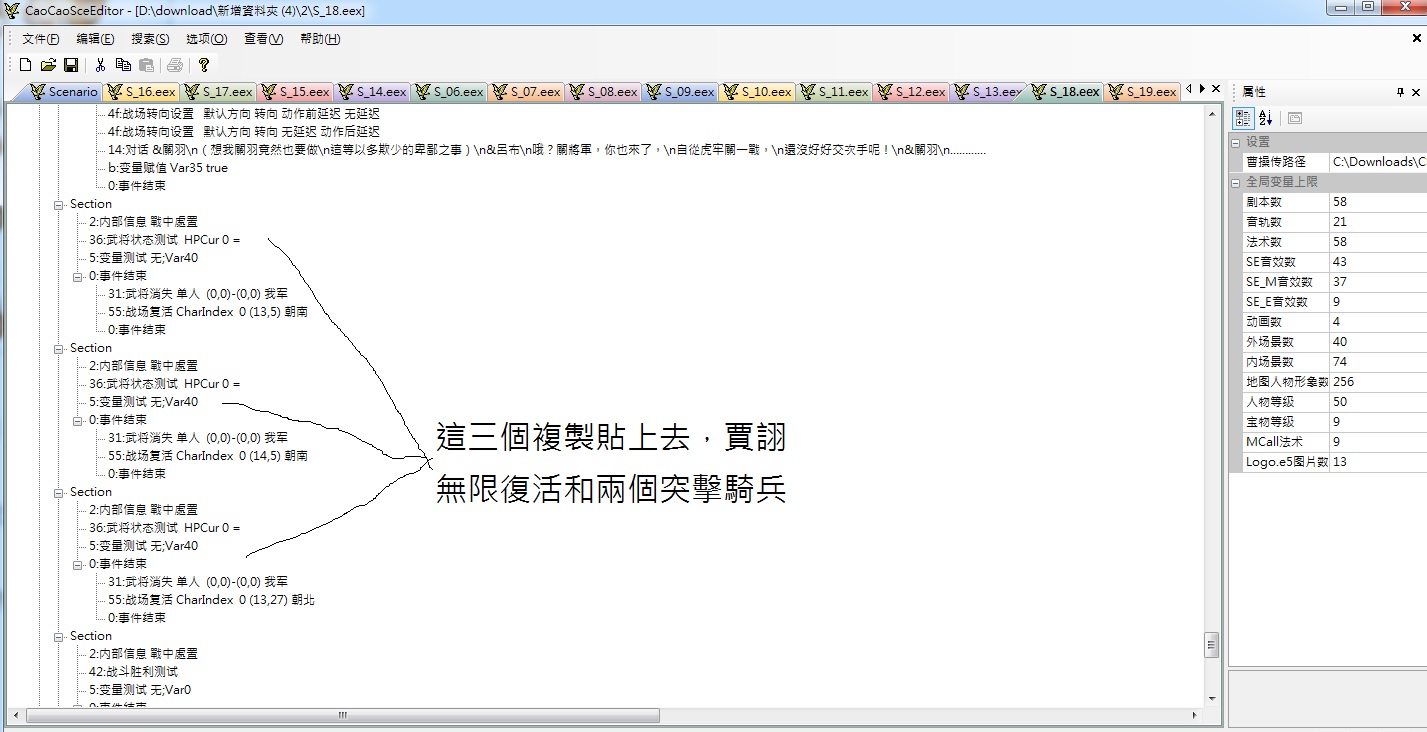Switch to the S_09.eex tab

tap(680, 92)
